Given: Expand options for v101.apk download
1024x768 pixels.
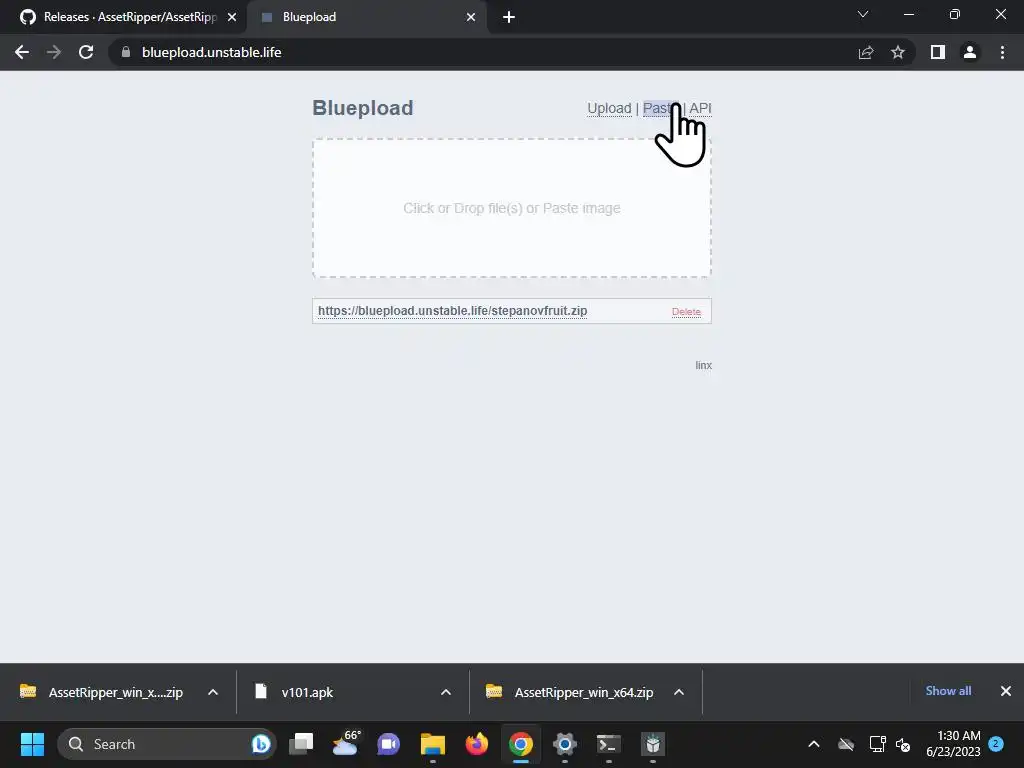Looking at the screenshot, I should [446, 692].
